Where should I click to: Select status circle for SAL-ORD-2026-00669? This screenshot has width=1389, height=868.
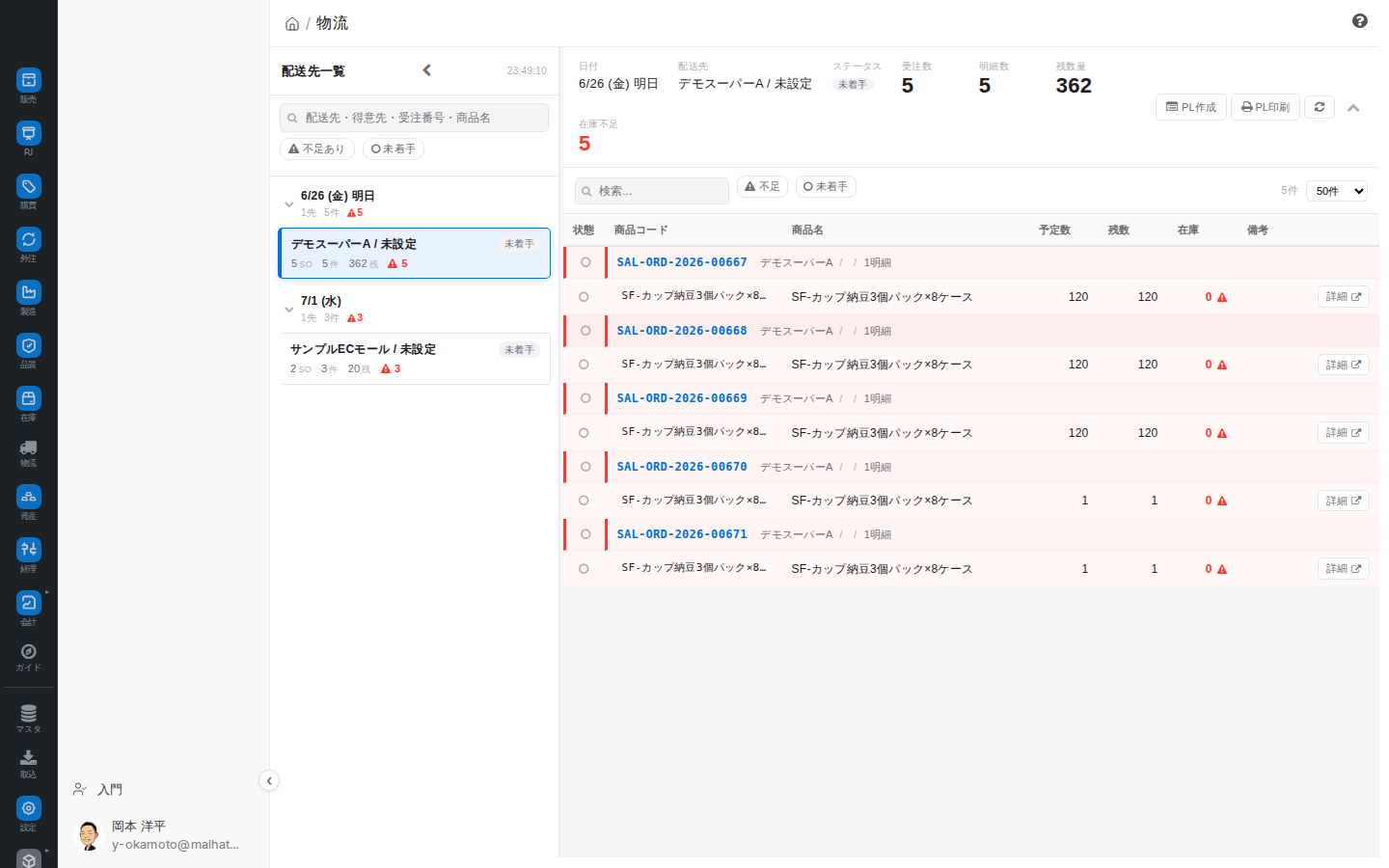pyautogui.click(x=586, y=398)
